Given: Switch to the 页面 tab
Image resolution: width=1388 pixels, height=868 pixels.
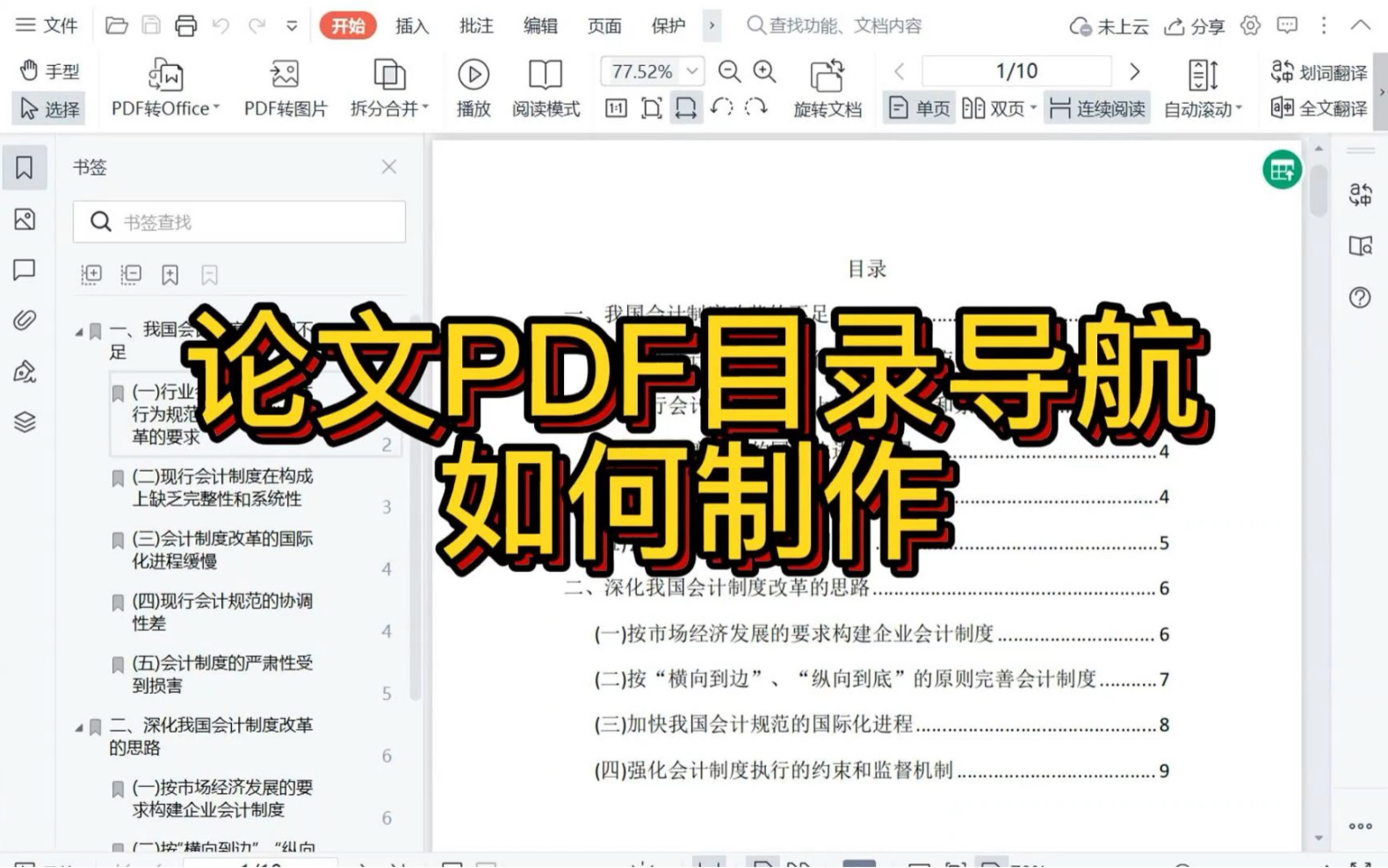Looking at the screenshot, I should (604, 25).
